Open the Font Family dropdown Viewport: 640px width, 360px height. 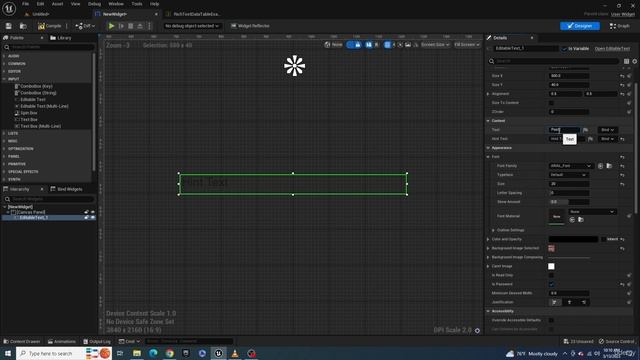[x=571, y=166]
